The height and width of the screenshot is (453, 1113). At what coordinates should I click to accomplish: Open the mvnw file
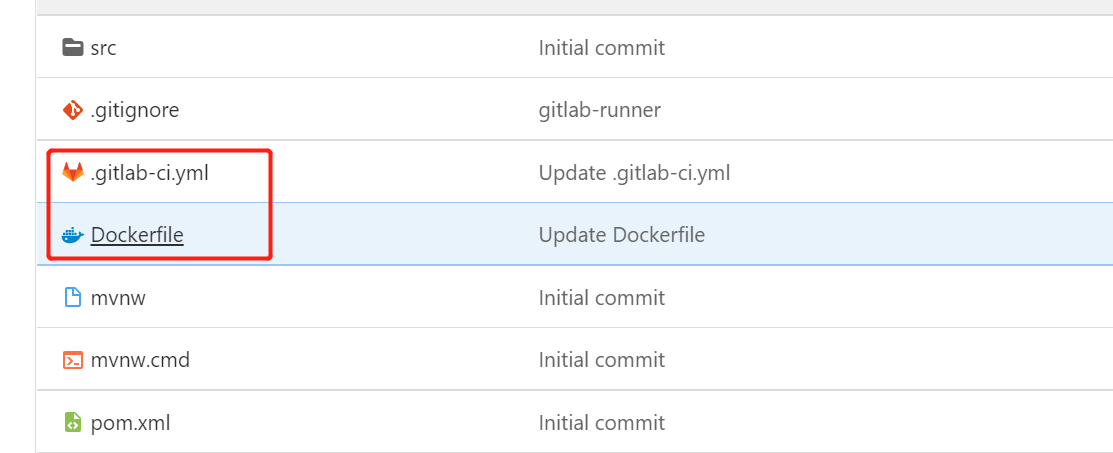pos(118,298)
